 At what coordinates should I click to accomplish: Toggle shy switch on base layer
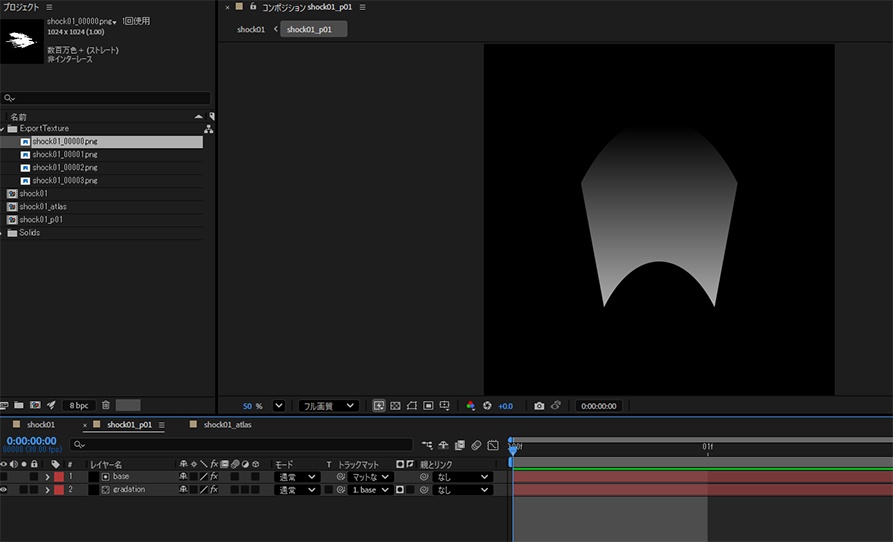(x=183, y=477)
